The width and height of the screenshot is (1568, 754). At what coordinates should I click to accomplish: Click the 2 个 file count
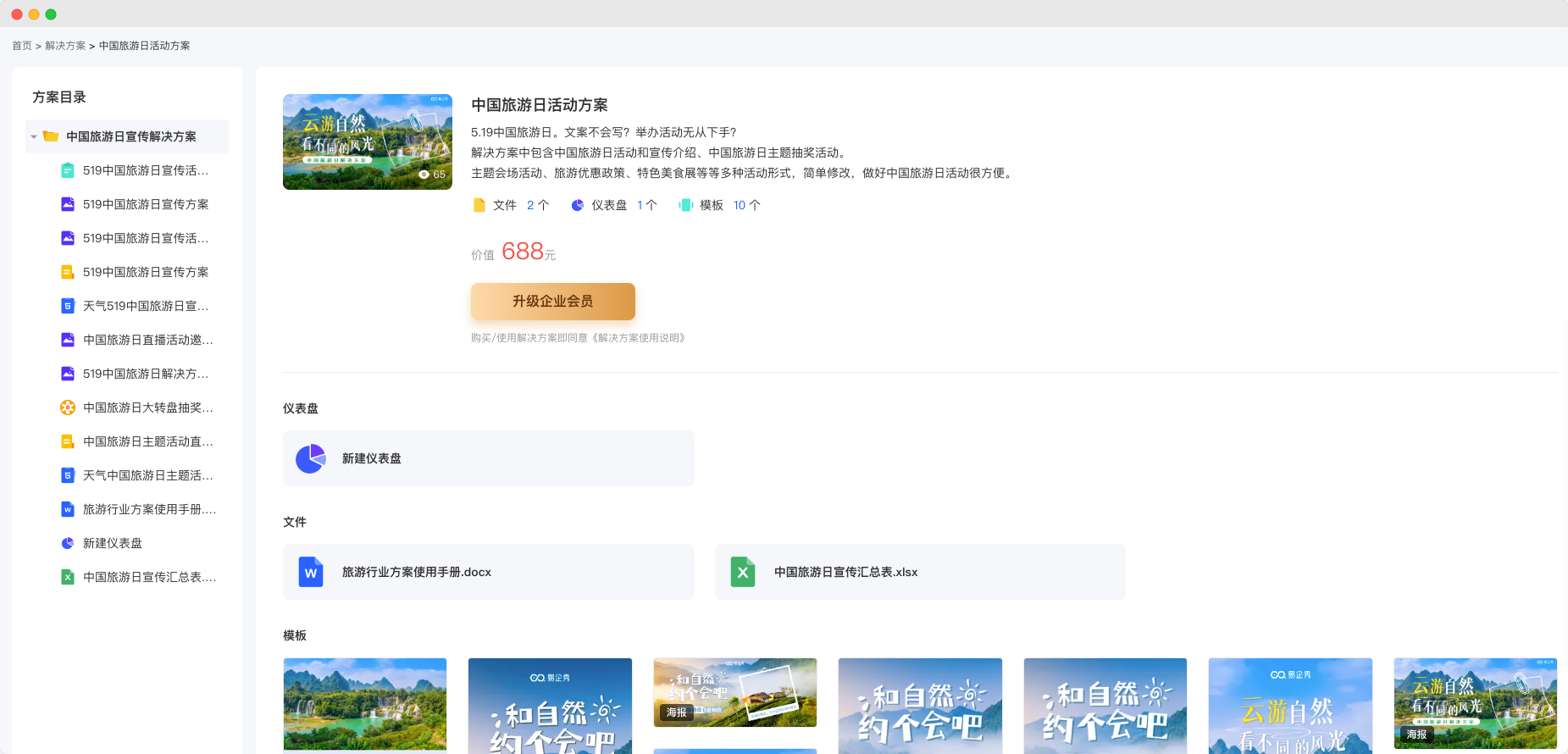tap(538, 205)
